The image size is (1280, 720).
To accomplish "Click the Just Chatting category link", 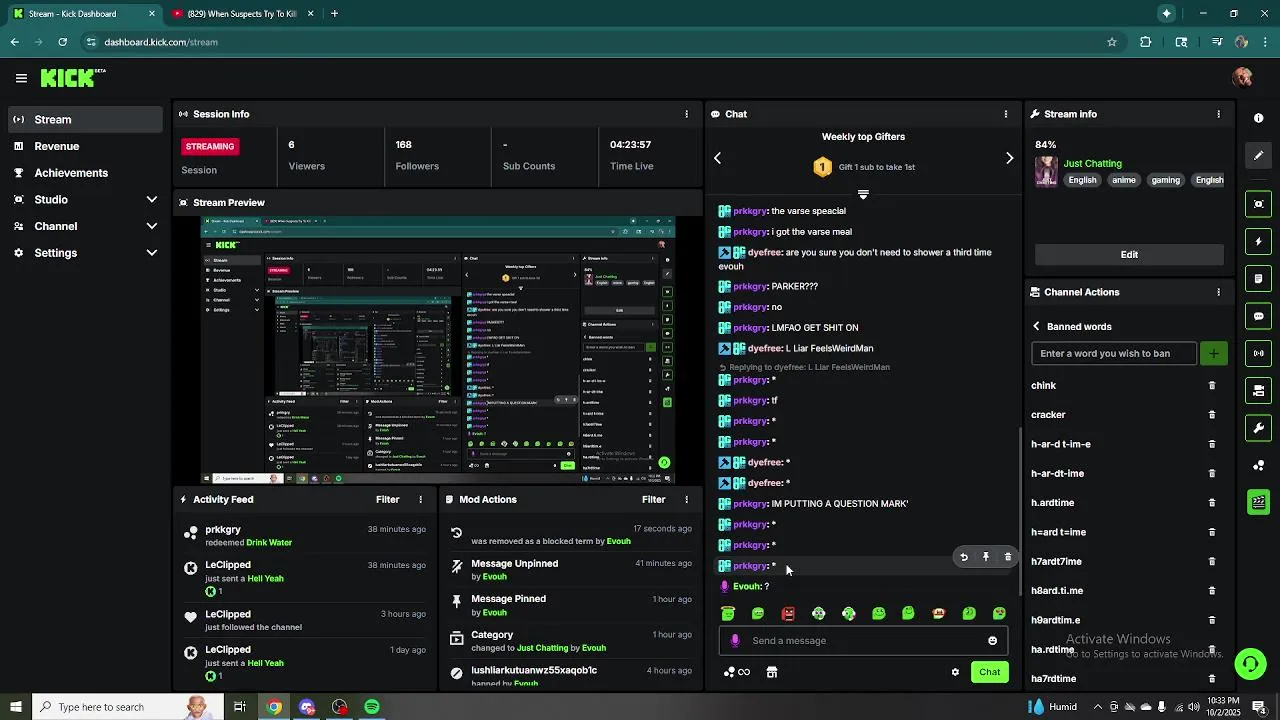I will point(1092,163).
